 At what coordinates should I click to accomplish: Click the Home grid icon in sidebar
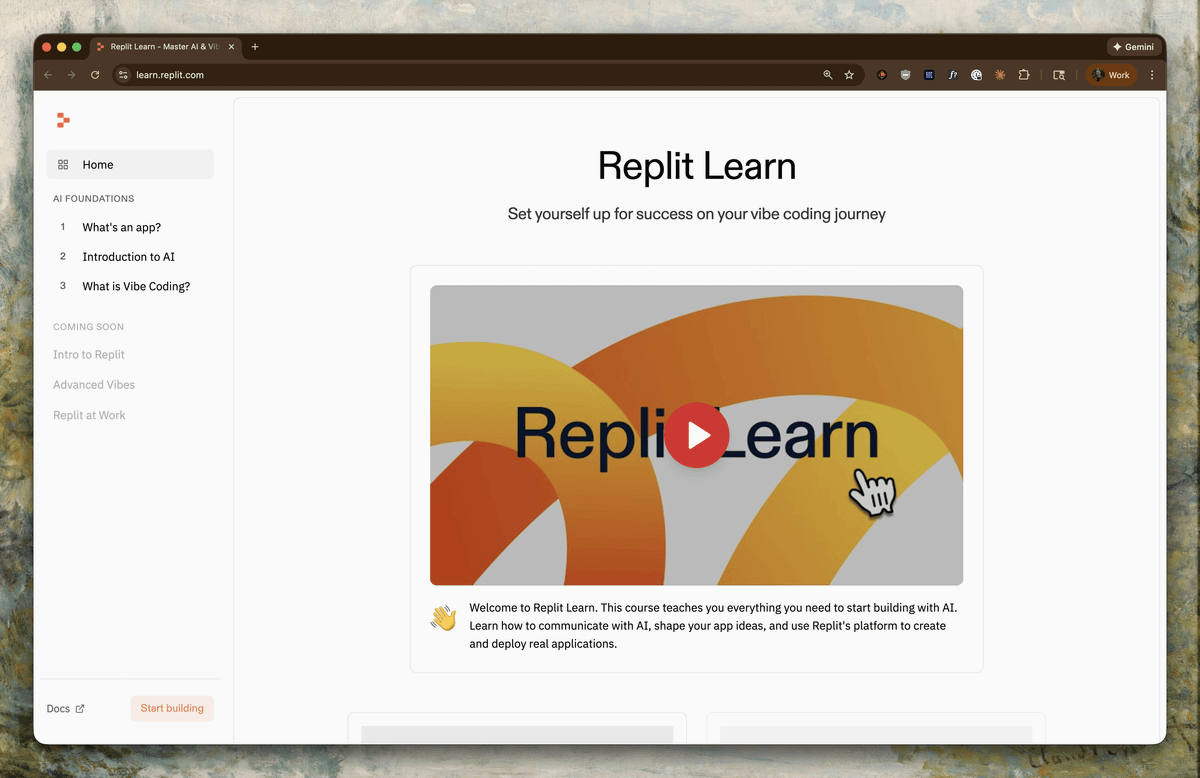pos(63,165)
